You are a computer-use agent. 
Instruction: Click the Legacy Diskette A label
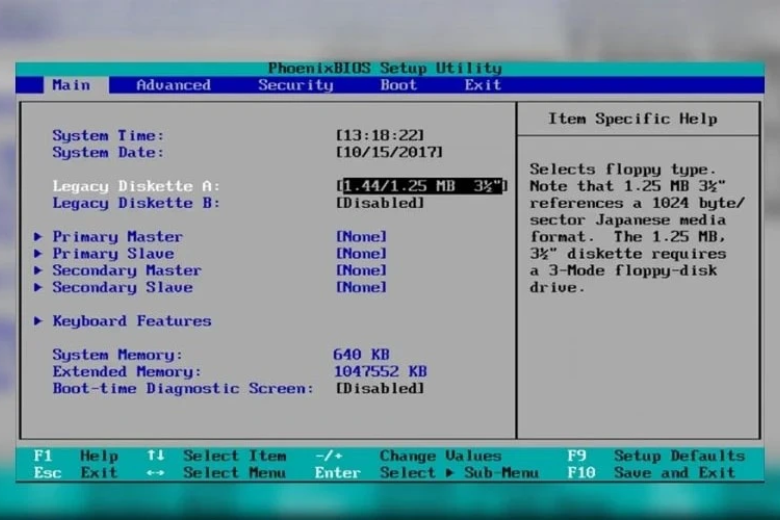click(136, 187)
